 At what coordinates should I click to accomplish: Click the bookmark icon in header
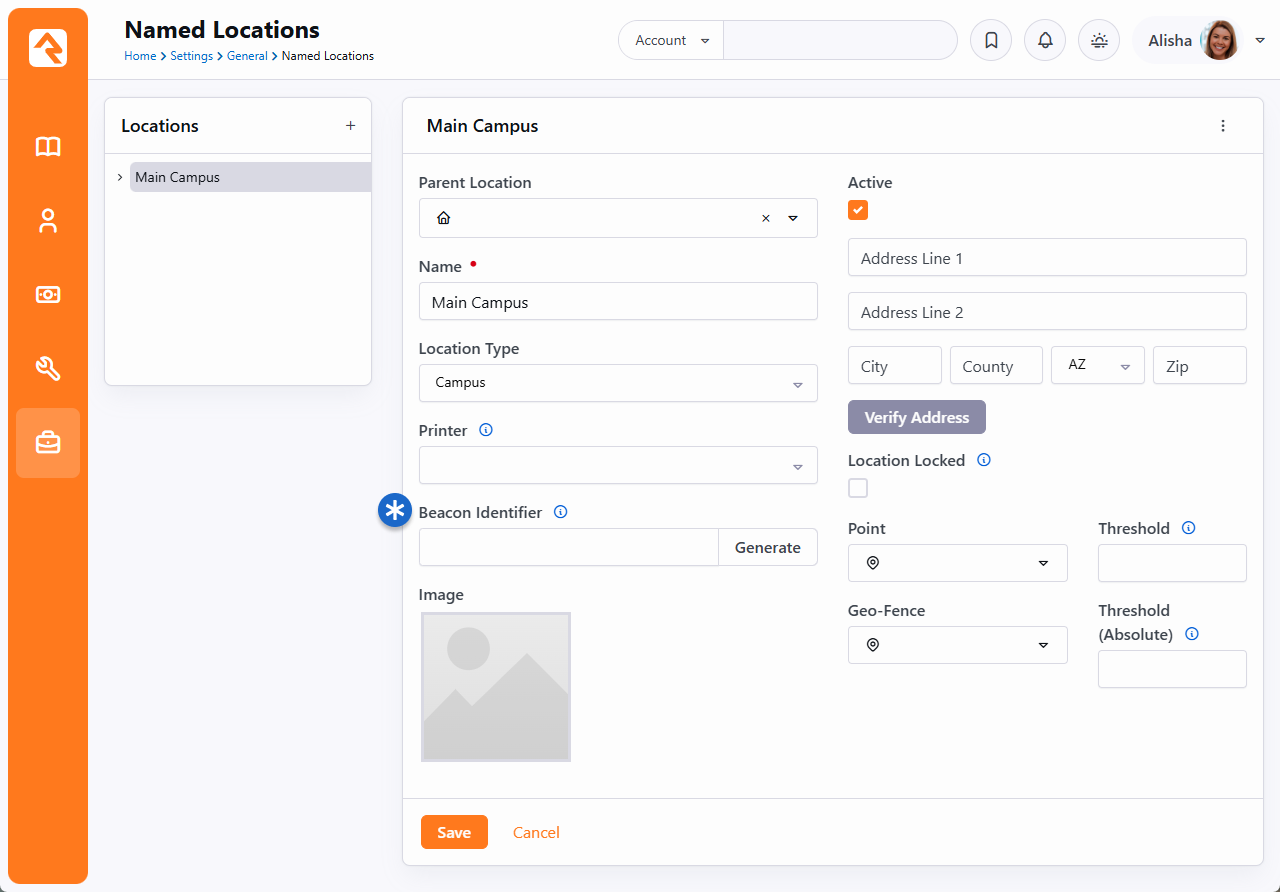coord(991,41)
